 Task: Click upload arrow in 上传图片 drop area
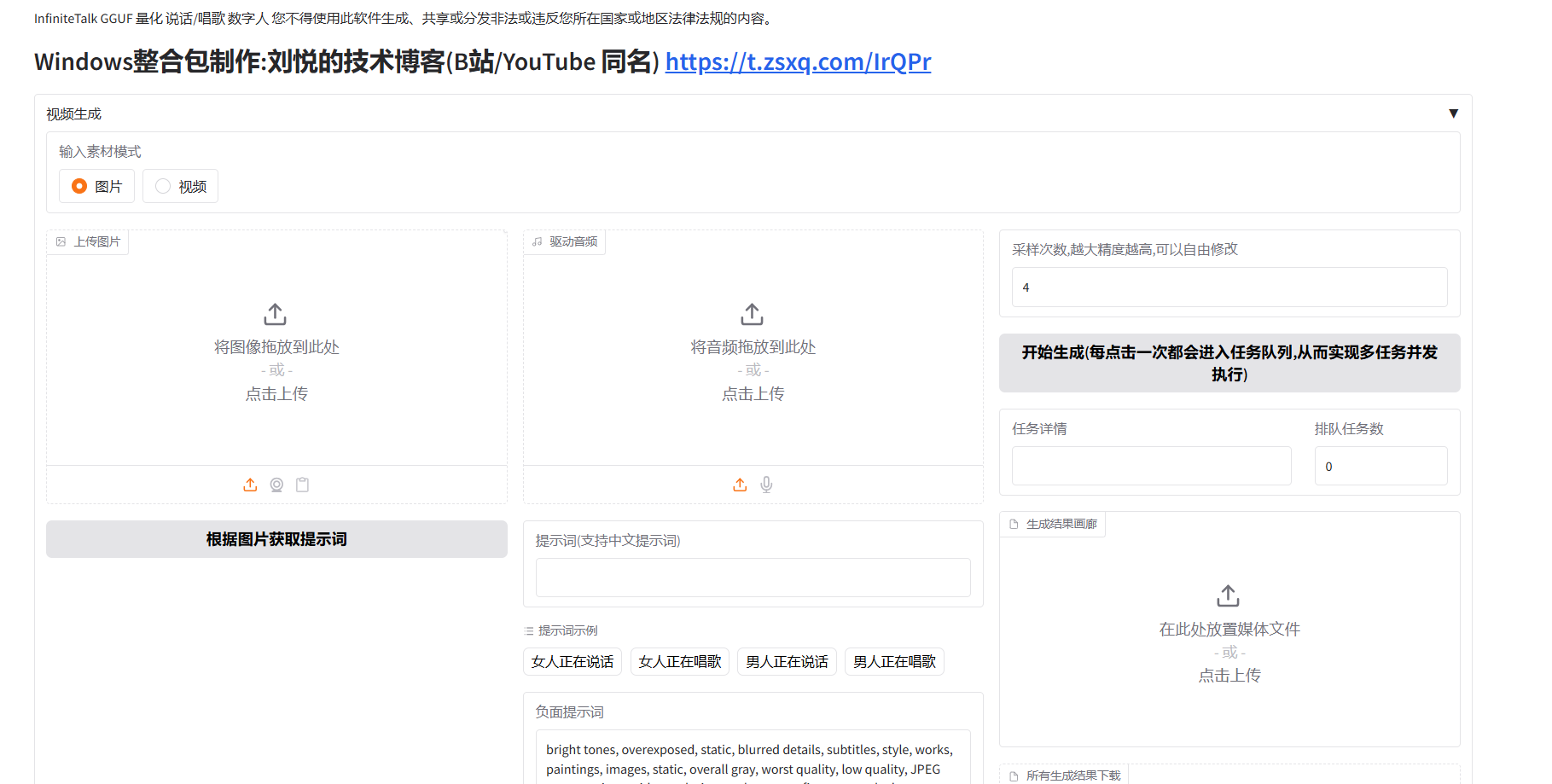pyautogui.click(x=275, y=315)
